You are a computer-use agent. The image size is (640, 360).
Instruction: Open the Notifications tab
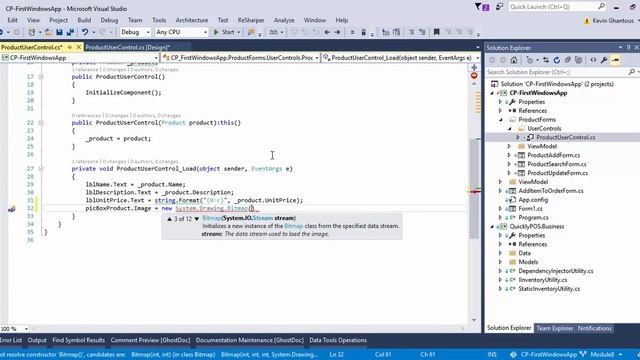pyautogui.click(x=594, y=328)
